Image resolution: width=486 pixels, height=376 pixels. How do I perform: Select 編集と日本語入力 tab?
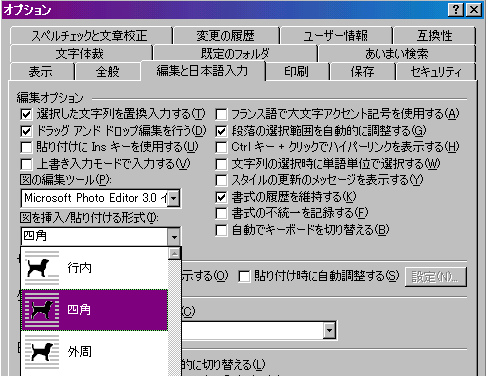(x=203, y=71)
